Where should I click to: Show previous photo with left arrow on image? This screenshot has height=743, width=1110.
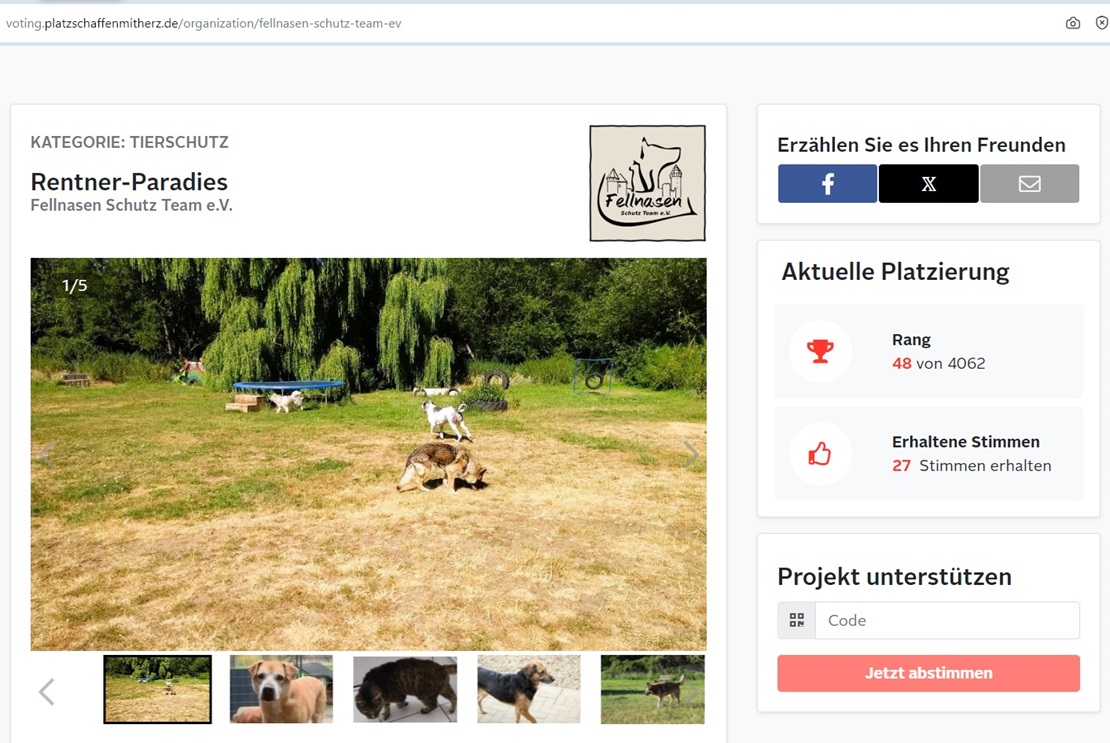47,454
